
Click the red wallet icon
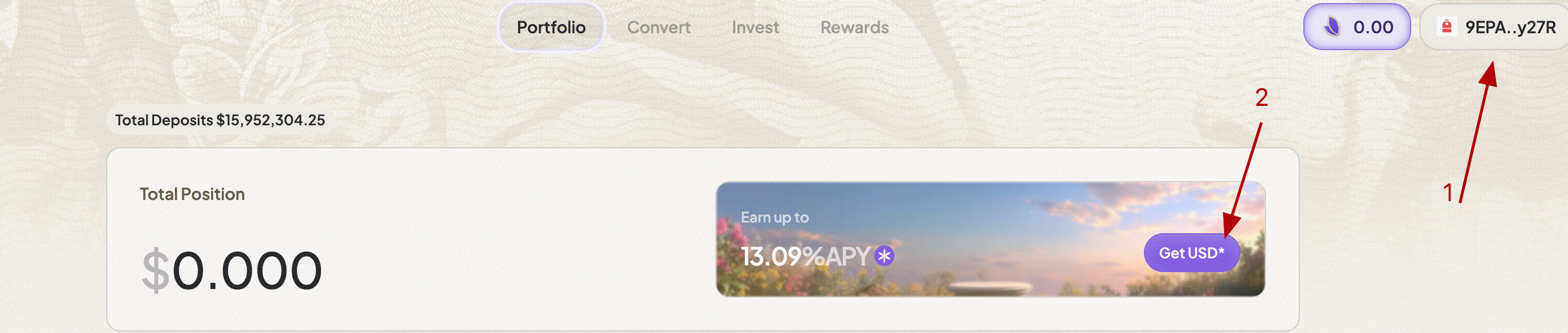point(1447,27)
